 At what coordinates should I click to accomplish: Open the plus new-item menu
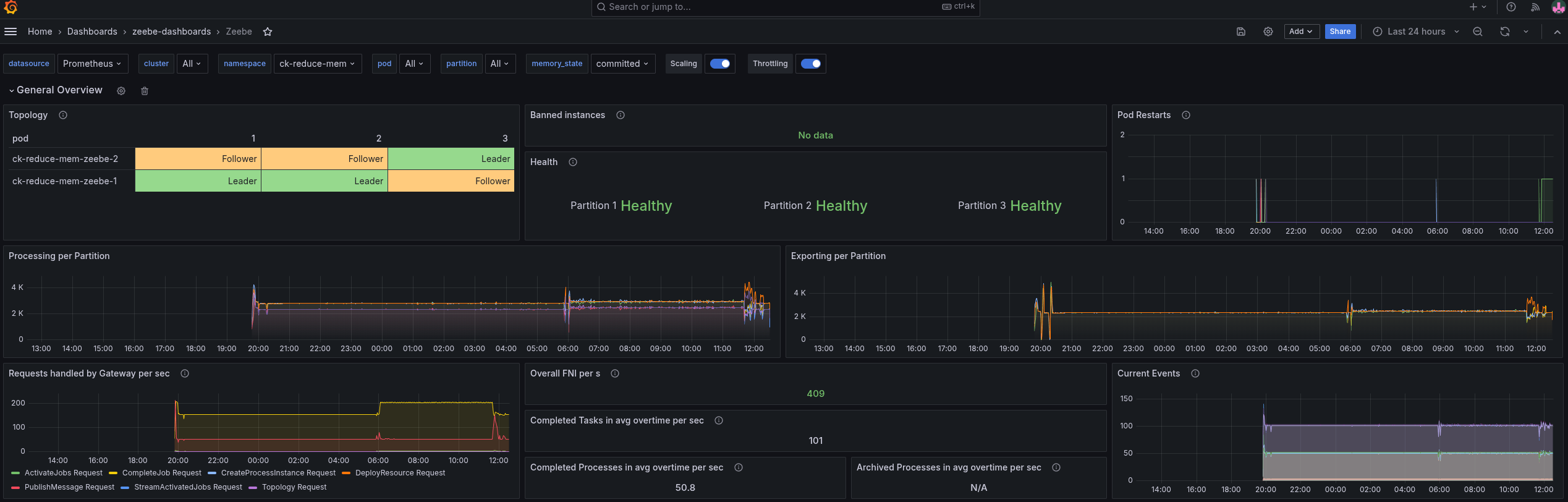1477,7
